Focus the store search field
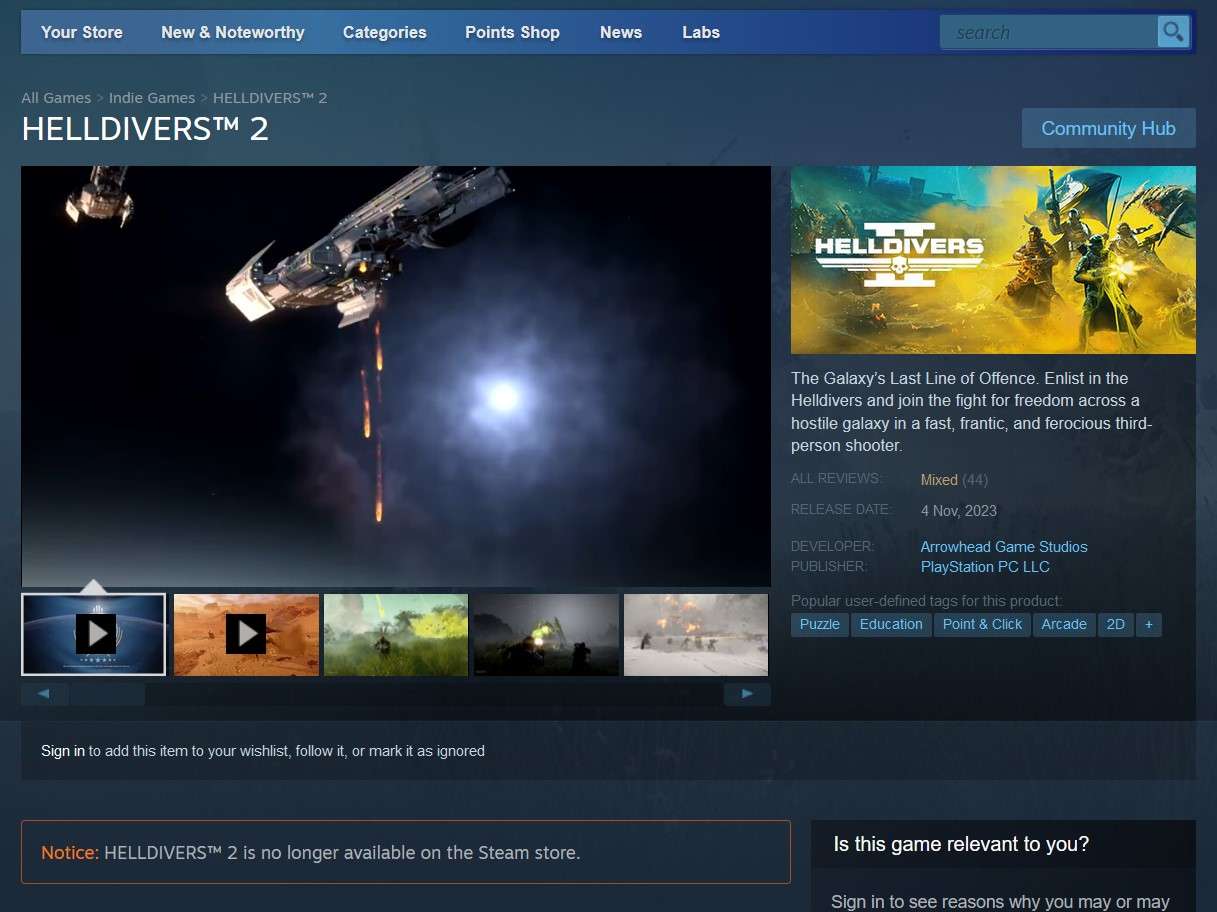This screenshot has width=1217, height=912. 1048,32
